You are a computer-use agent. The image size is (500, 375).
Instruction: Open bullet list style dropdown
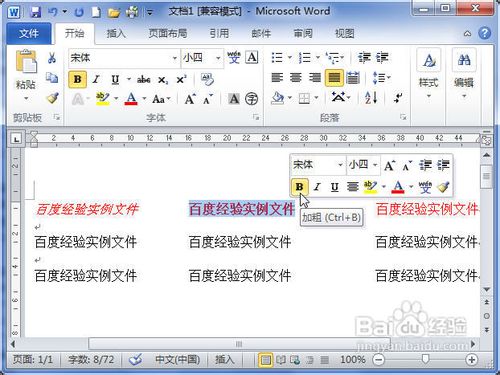pyautogui.click(x=289, y=58)
